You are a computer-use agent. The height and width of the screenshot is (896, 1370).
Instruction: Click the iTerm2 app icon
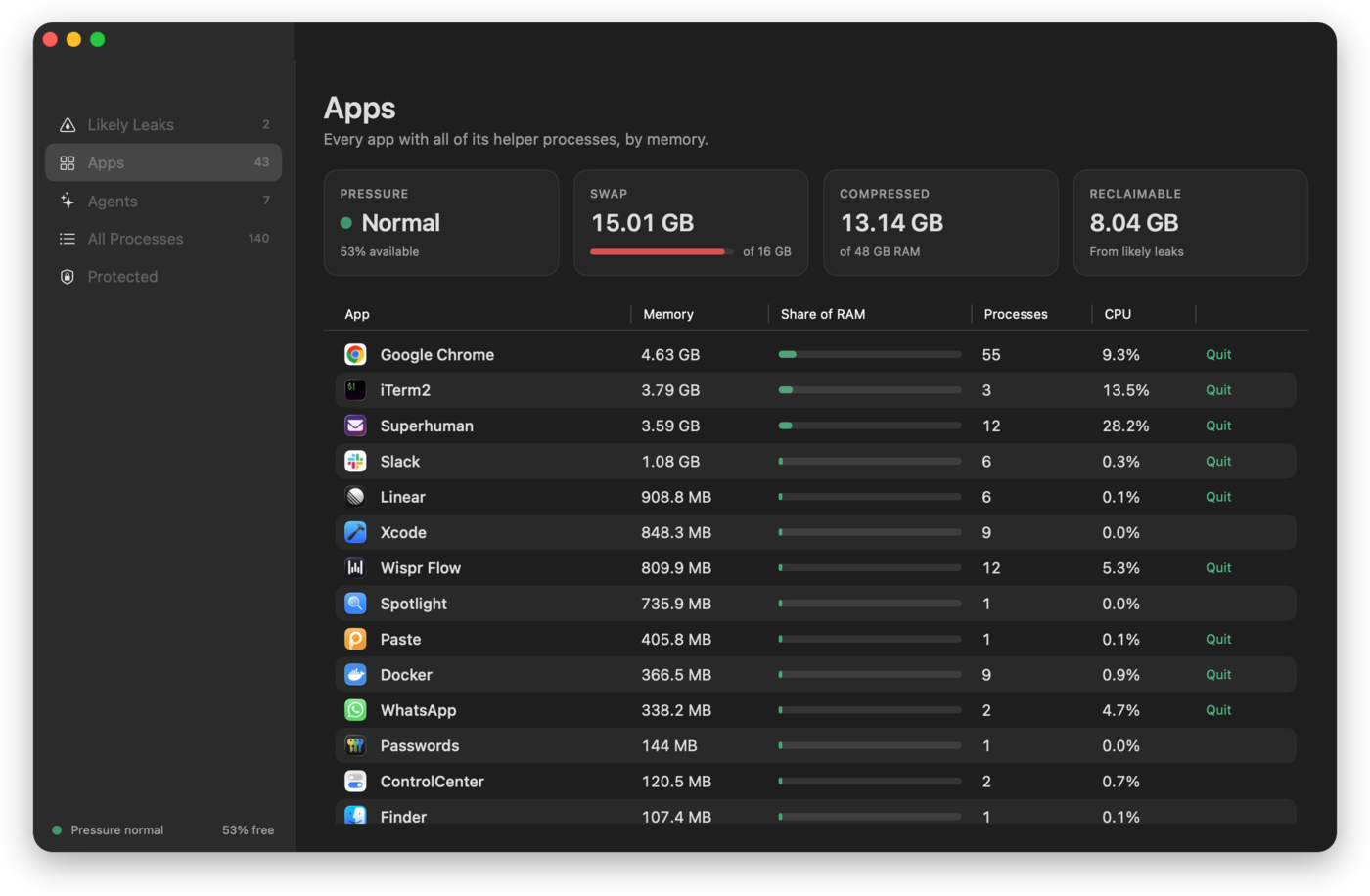(x=355, y=390)
